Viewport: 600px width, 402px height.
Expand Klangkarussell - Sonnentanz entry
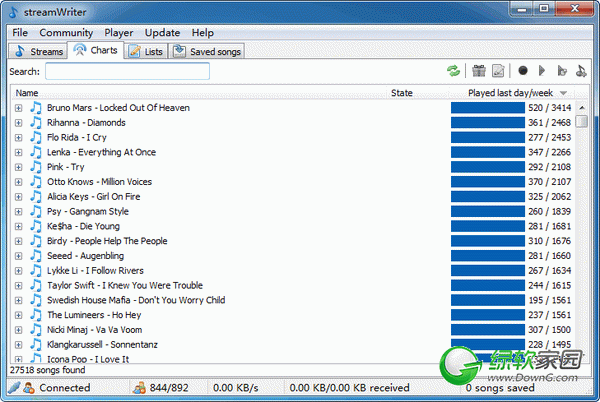tap(18, 345)
